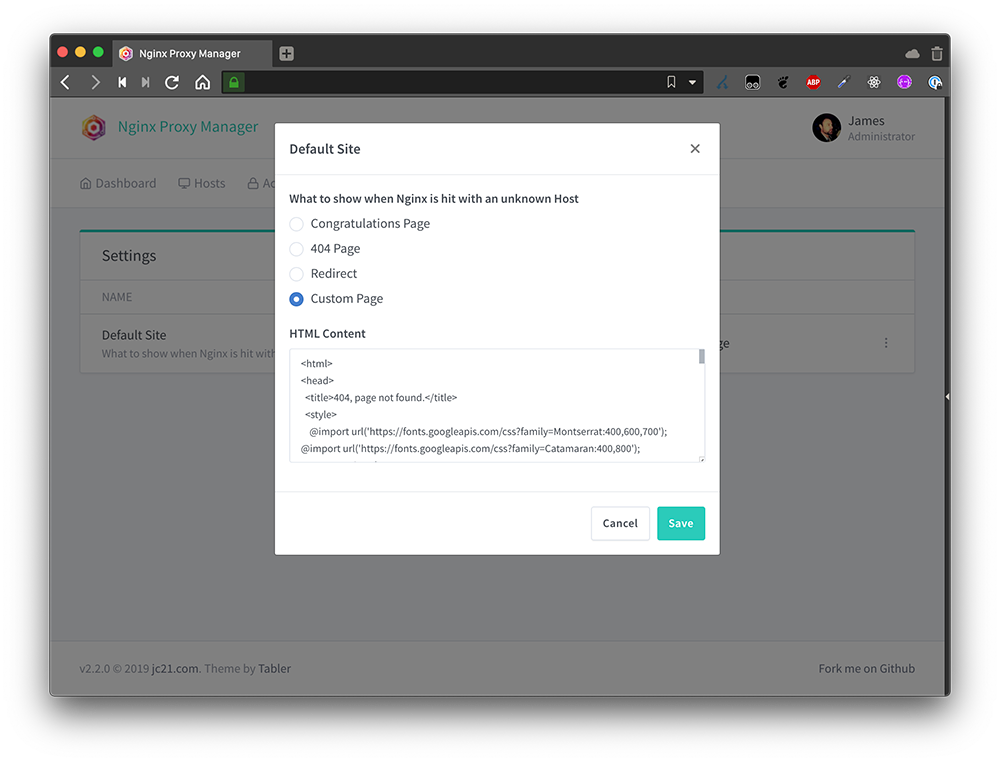Open the purple extension icon
The height and width of the screenshot is (762, 1000).
pos(904,82)
